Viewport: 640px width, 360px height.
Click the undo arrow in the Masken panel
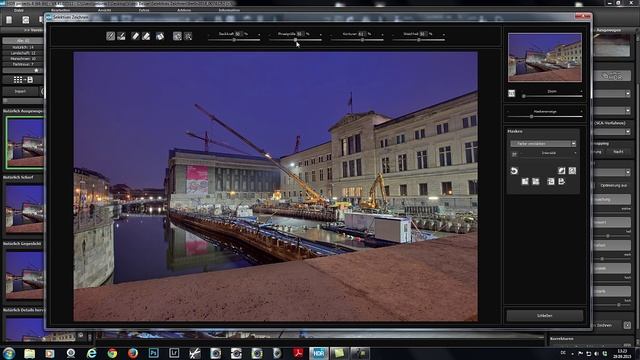point(514,171)
